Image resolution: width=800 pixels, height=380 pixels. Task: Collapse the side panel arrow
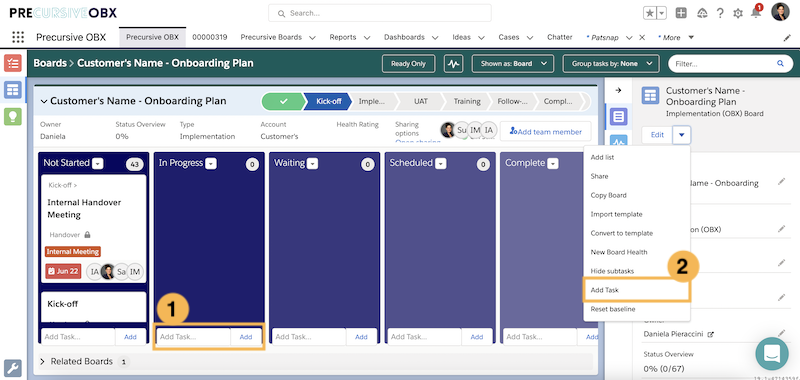pyautogui.click(x=618, y=90)
